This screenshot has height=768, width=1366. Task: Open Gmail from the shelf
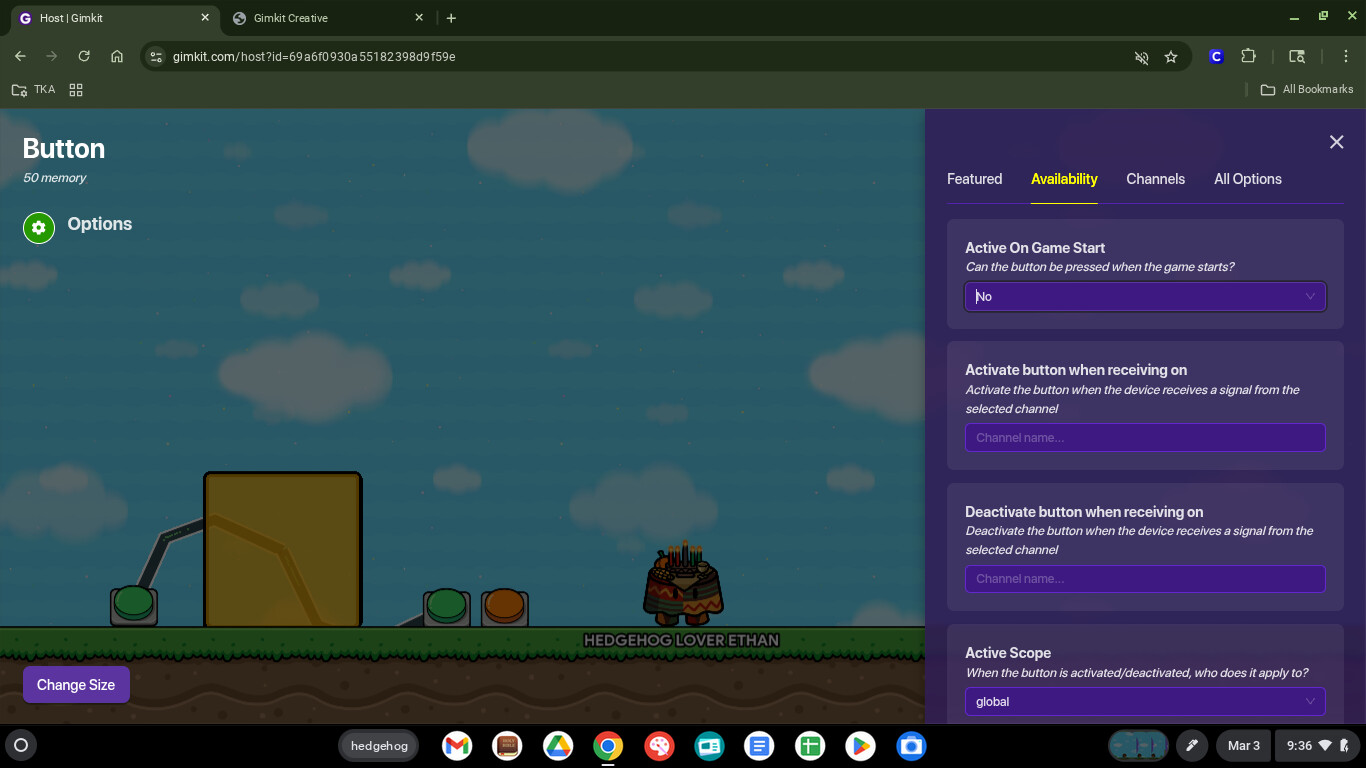(457, 746)
